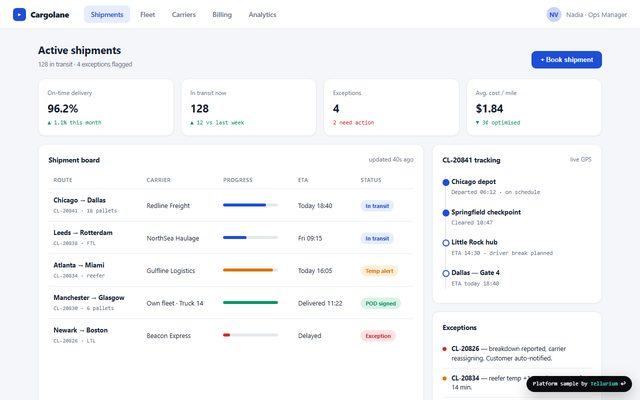Click the Cargolane logo icon
Viewport: 640px width, 400px height.
[19, 15]
